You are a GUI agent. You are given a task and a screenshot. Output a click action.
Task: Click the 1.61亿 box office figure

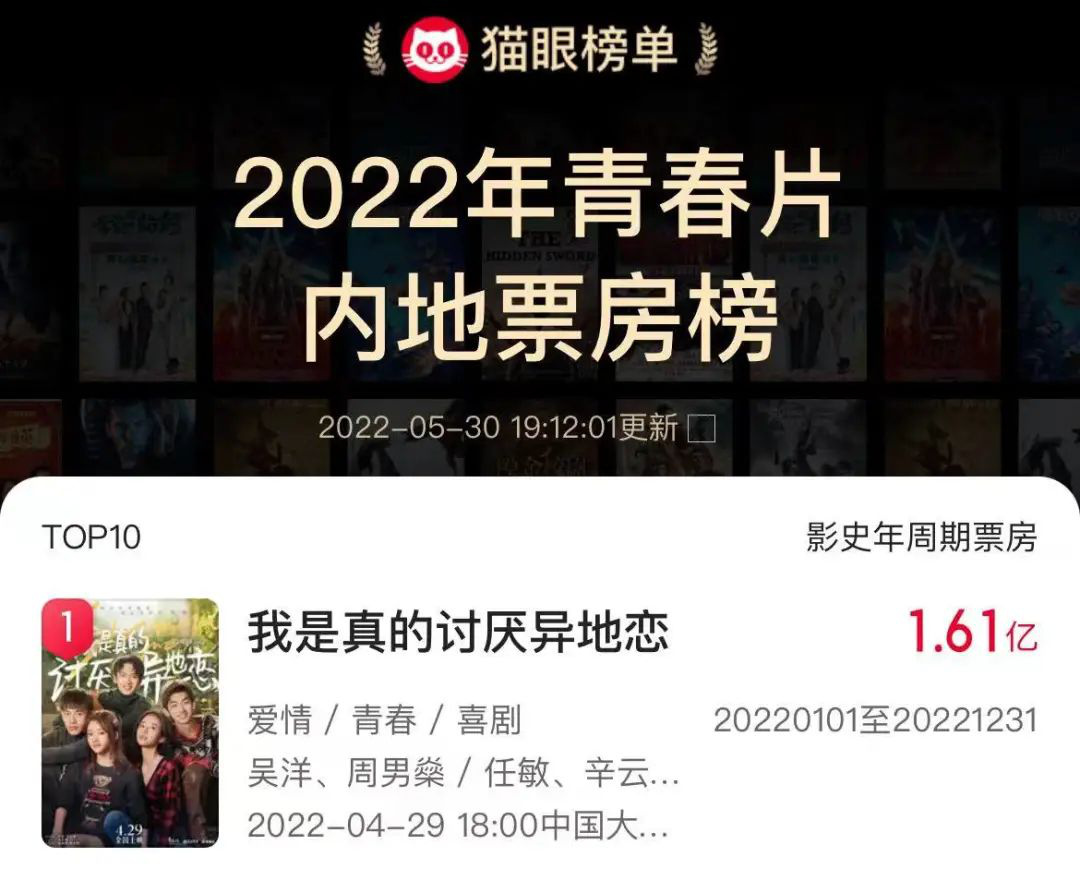973,631
